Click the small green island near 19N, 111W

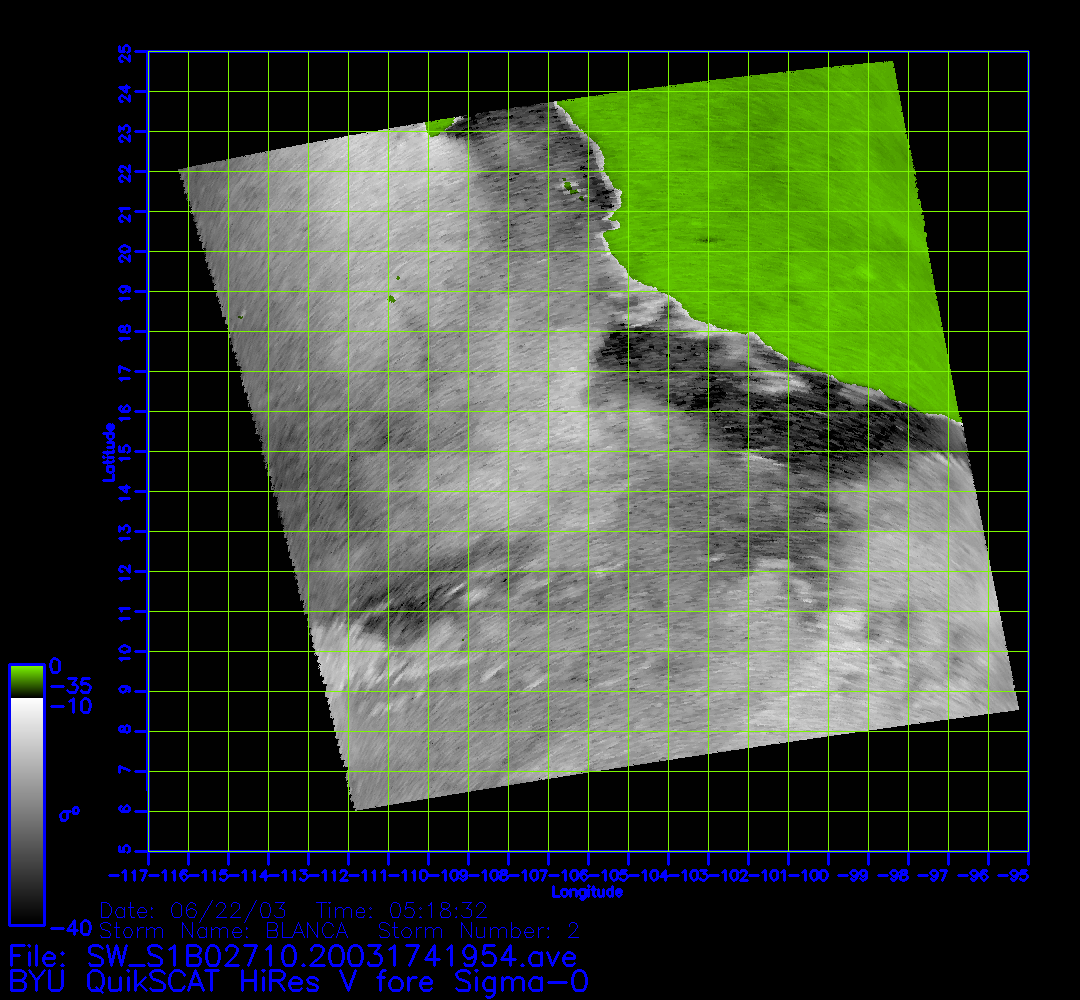coord(392,297)
